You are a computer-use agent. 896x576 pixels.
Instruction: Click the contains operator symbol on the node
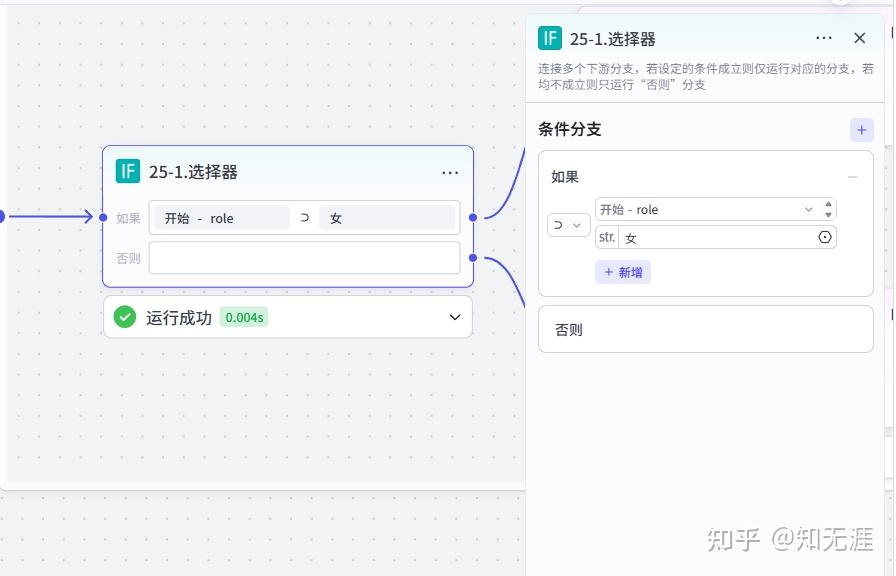305,218
